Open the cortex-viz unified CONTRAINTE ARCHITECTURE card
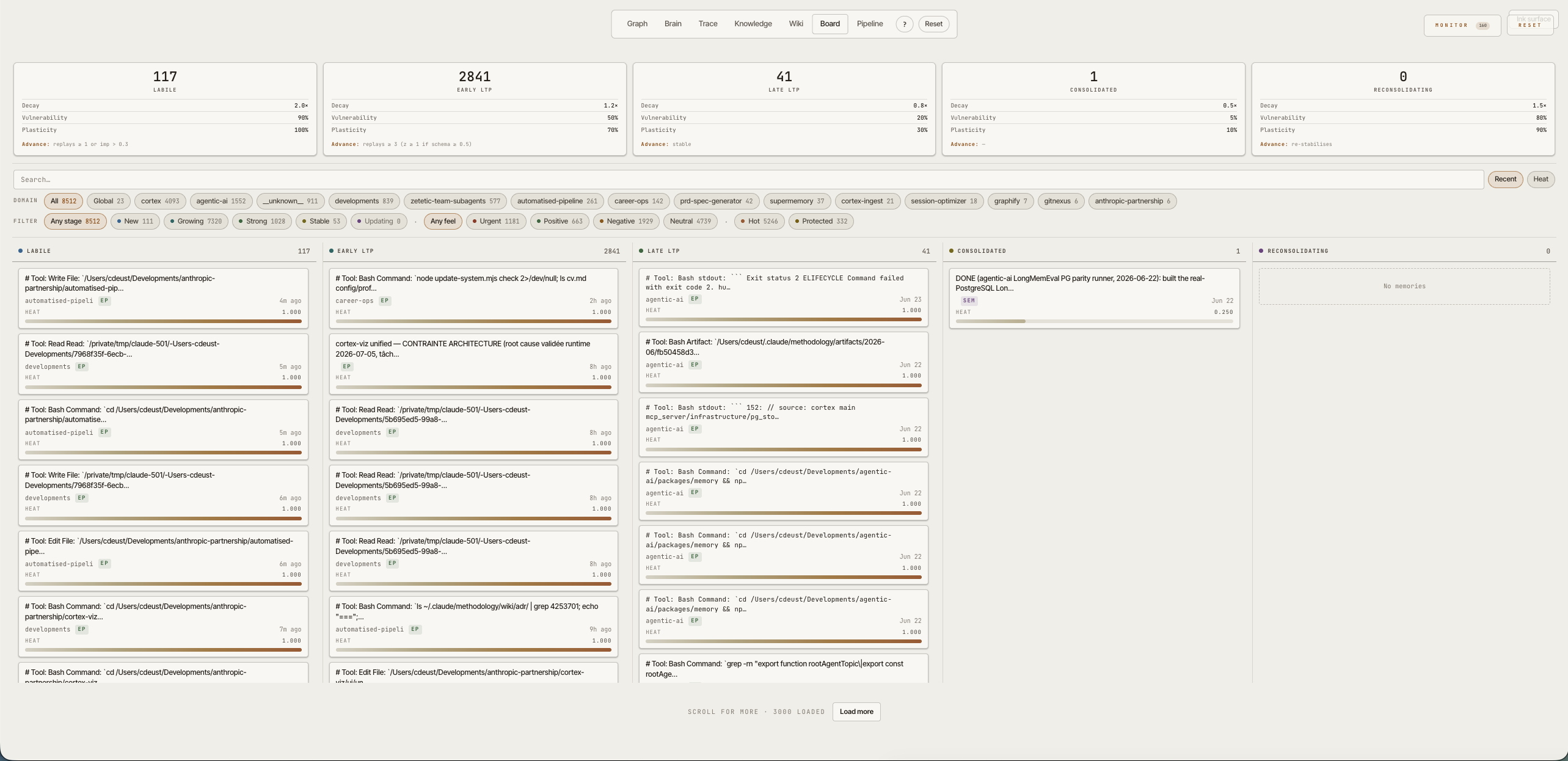This screenshot has width=1568, height=761. pyautogui.click(x=473, y=364)
